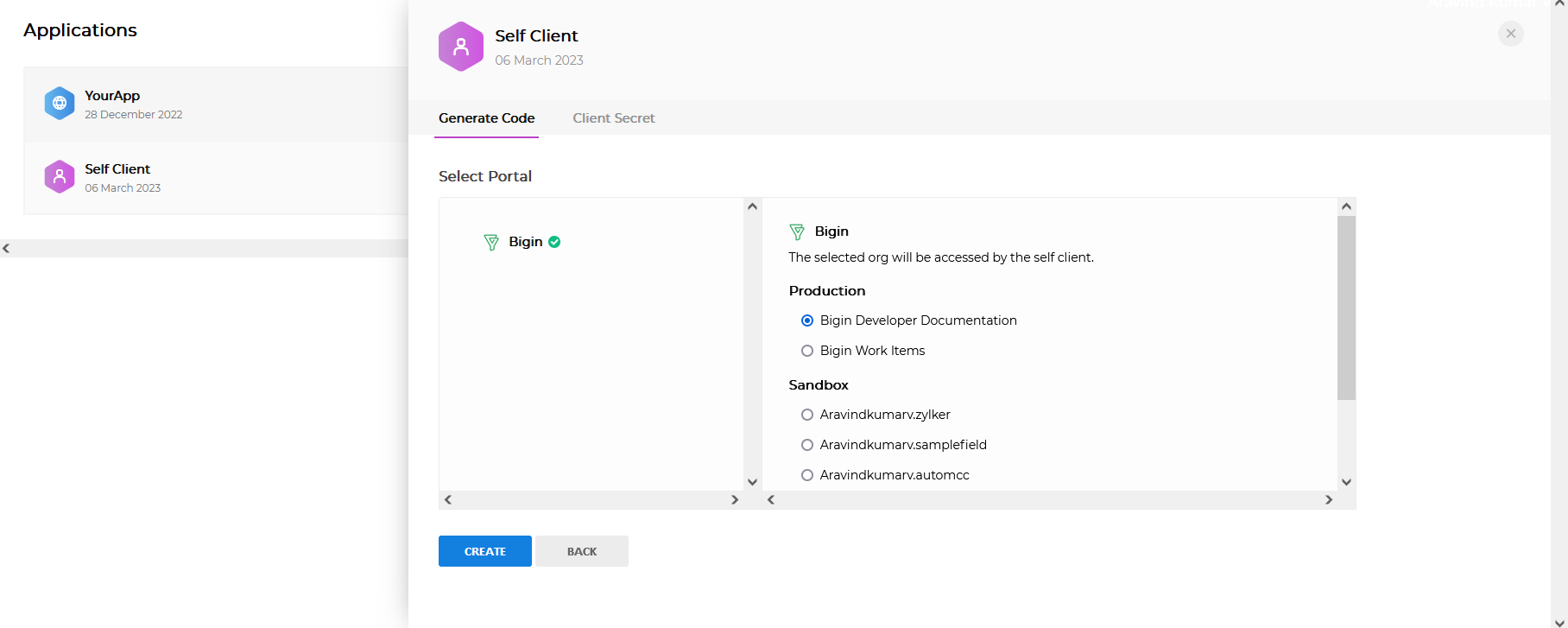1568x628 pixels.
Task: Select the Bigin portal in left list
Action: [x=522, y=242]
